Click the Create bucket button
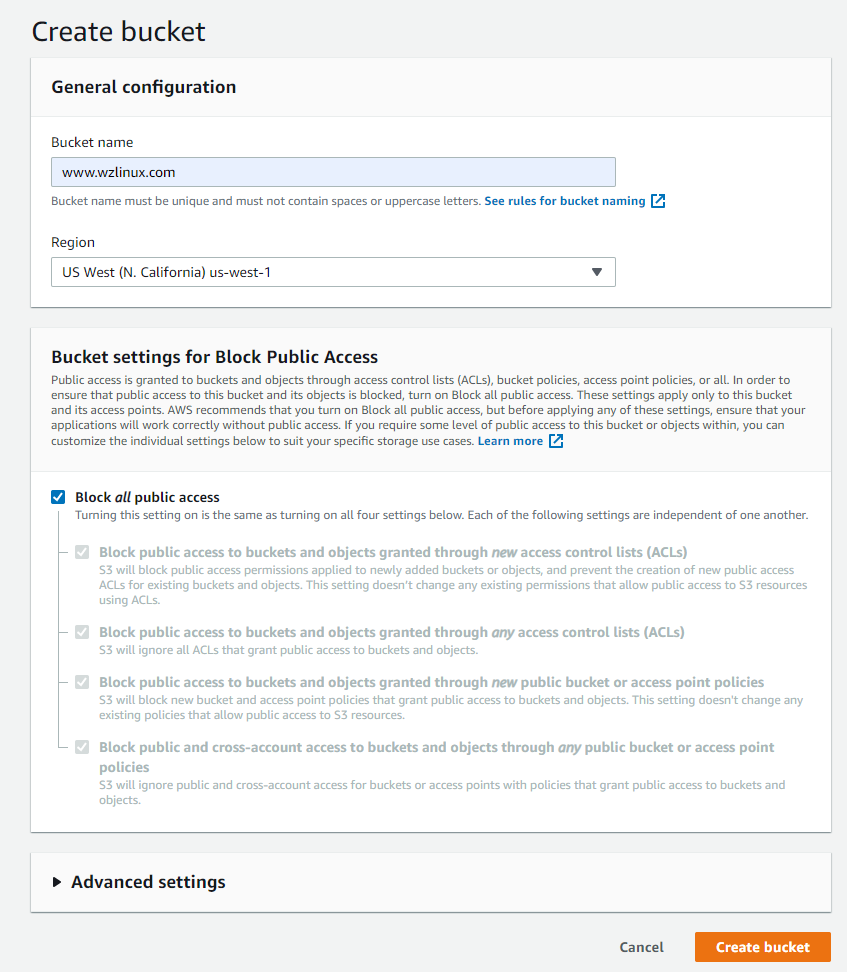Image resolution: width=847 pixels, height=972 pixels. (x=763, y=947)
